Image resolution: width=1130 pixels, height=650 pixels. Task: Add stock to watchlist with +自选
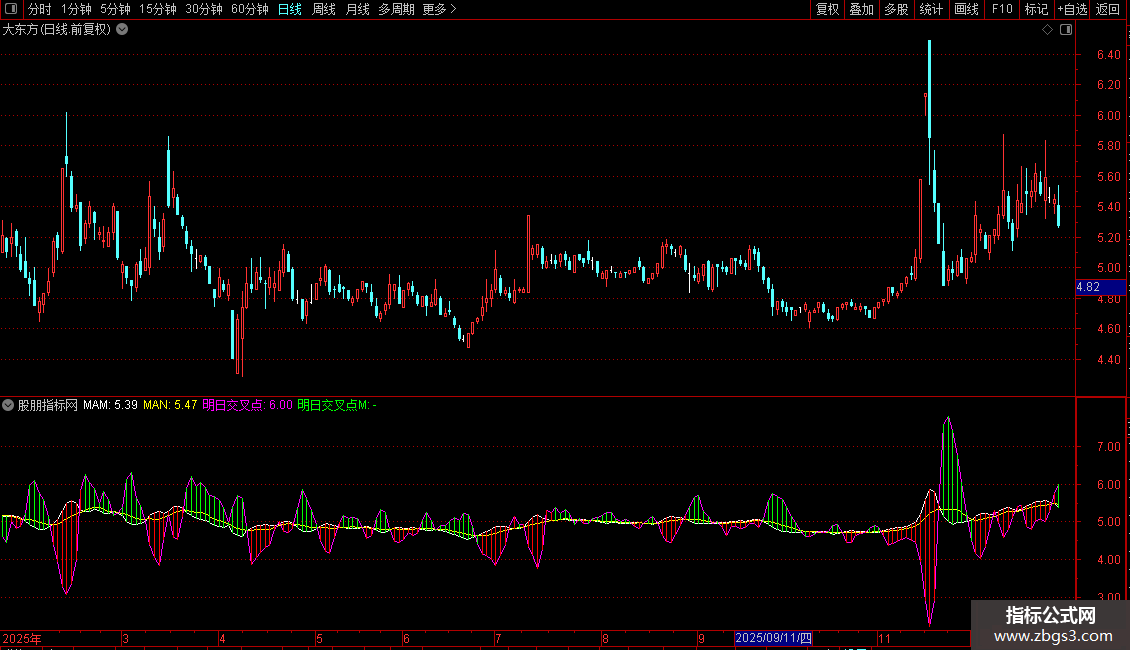1072,9
